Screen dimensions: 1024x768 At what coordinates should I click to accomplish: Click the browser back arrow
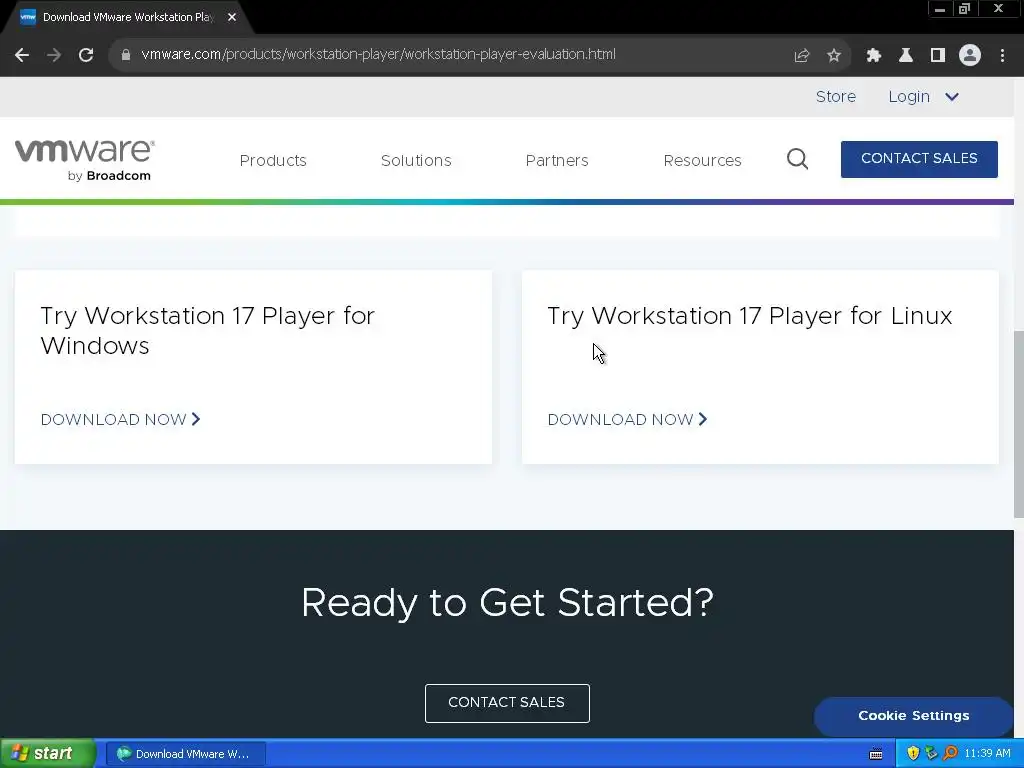[x=22, y=55]
